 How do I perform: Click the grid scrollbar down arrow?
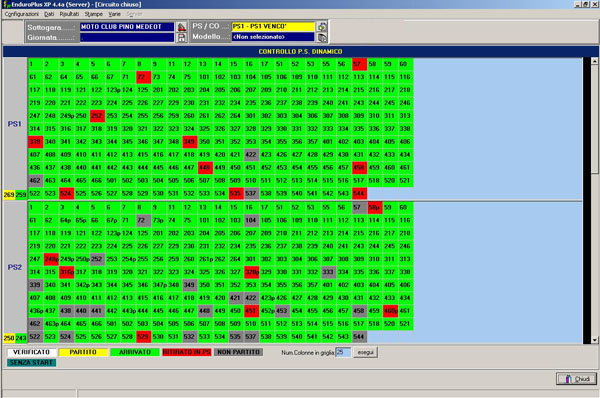click(x=595, y=340)
